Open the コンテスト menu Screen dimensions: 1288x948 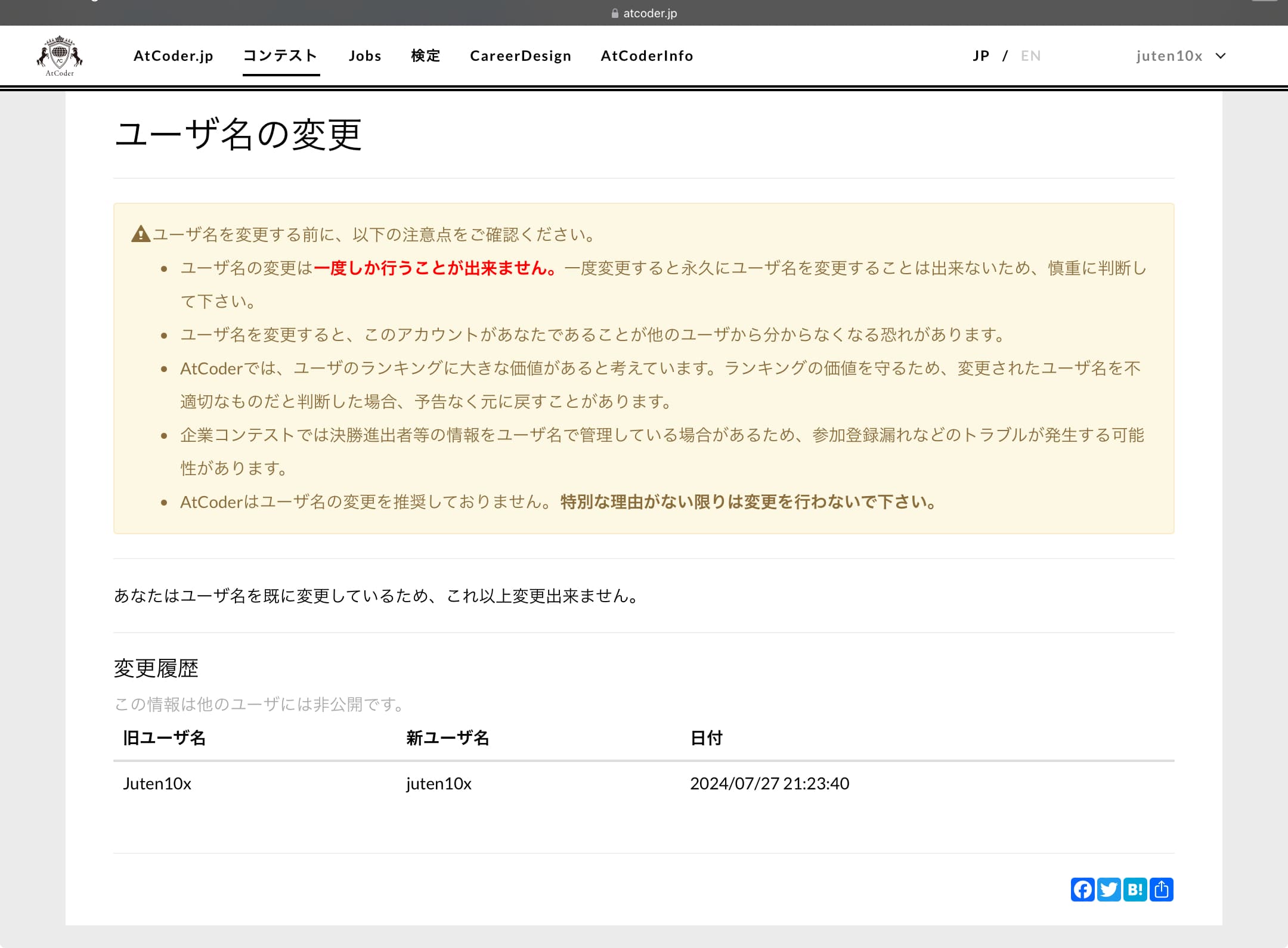[x=281, y=55]
